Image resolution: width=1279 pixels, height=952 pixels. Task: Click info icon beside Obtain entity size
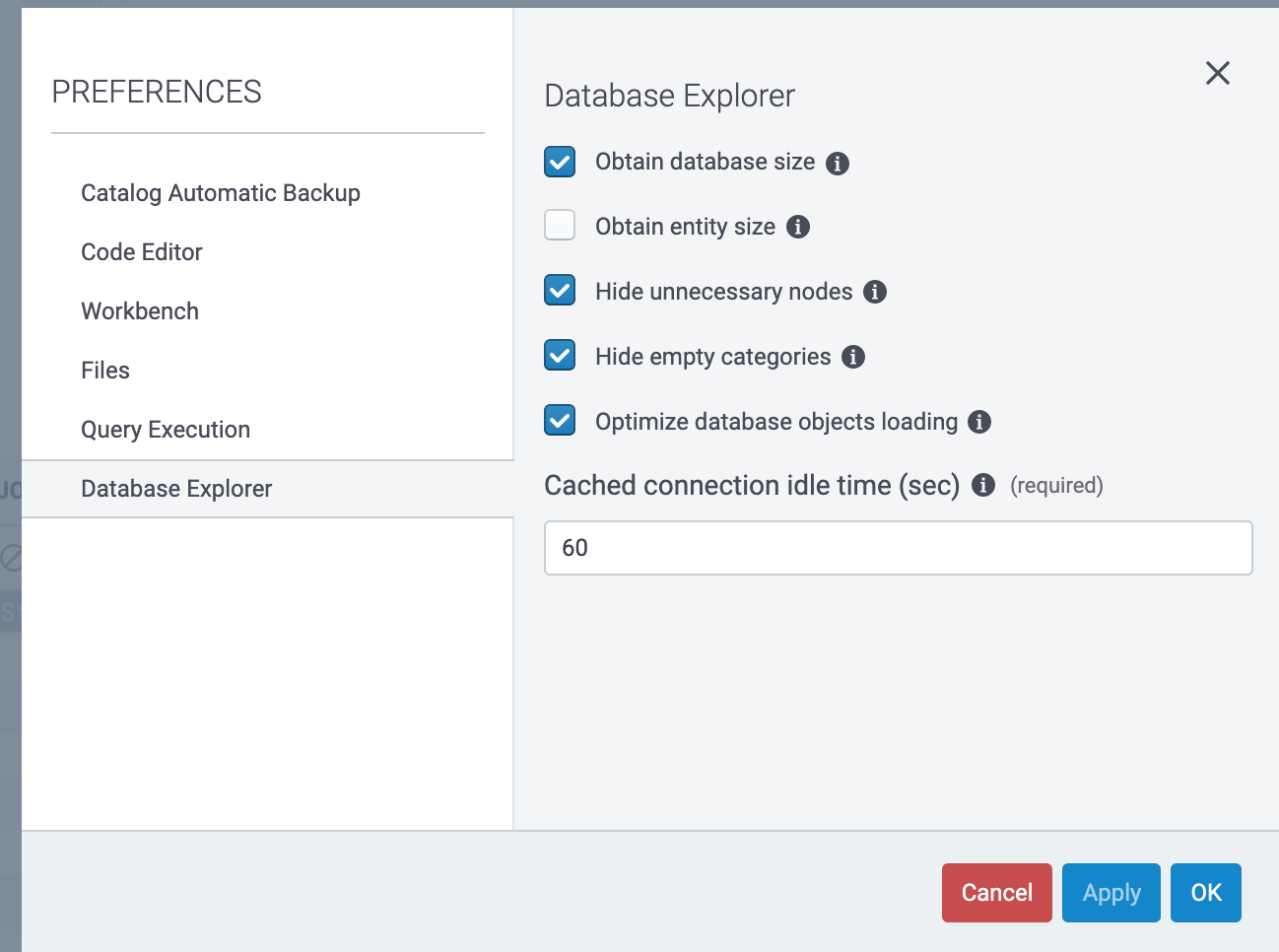[x=798, y=227]
